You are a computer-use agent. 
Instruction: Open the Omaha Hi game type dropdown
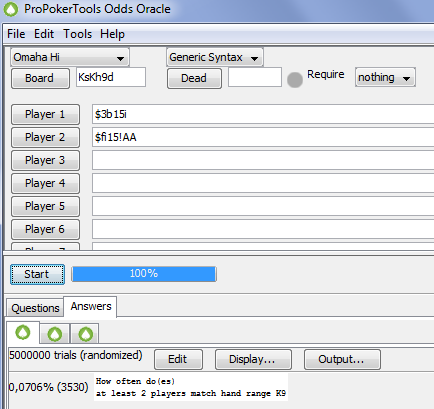(70, 57)
